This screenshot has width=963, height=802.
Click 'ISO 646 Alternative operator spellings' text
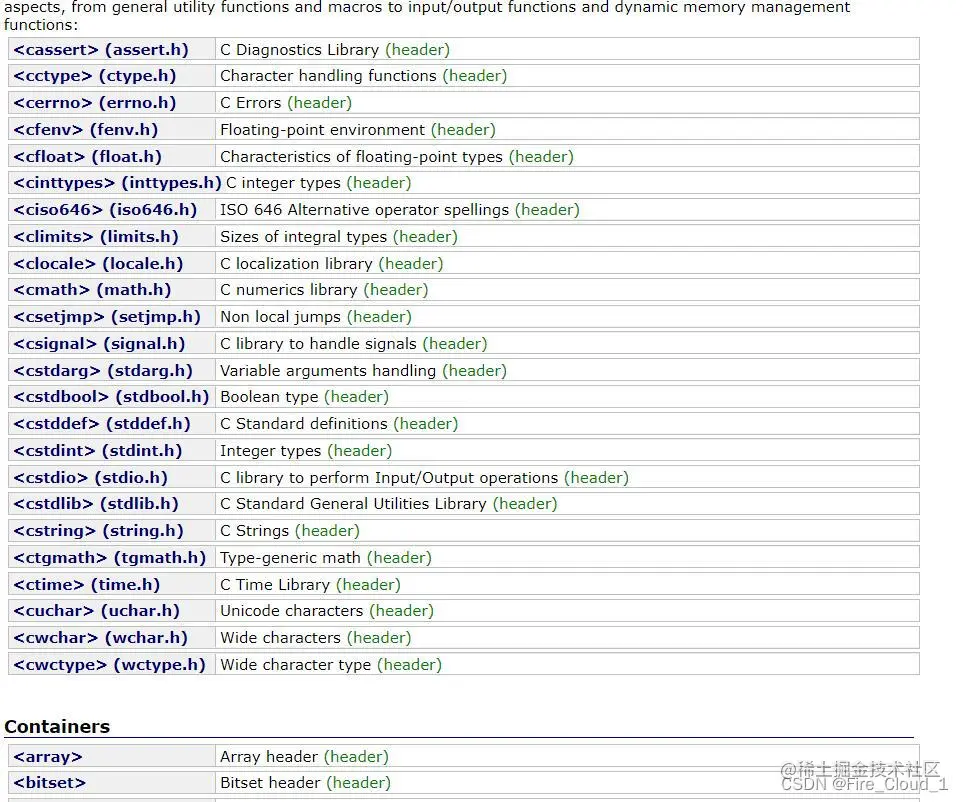pos(365,209)
